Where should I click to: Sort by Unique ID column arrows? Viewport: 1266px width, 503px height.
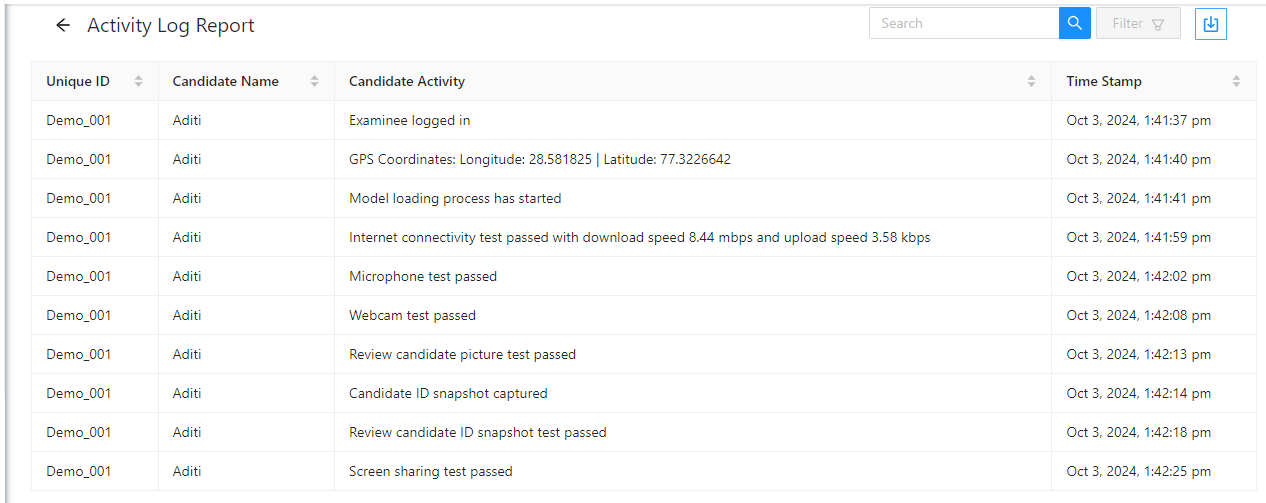pyautogui.click(x=138, y=81)
